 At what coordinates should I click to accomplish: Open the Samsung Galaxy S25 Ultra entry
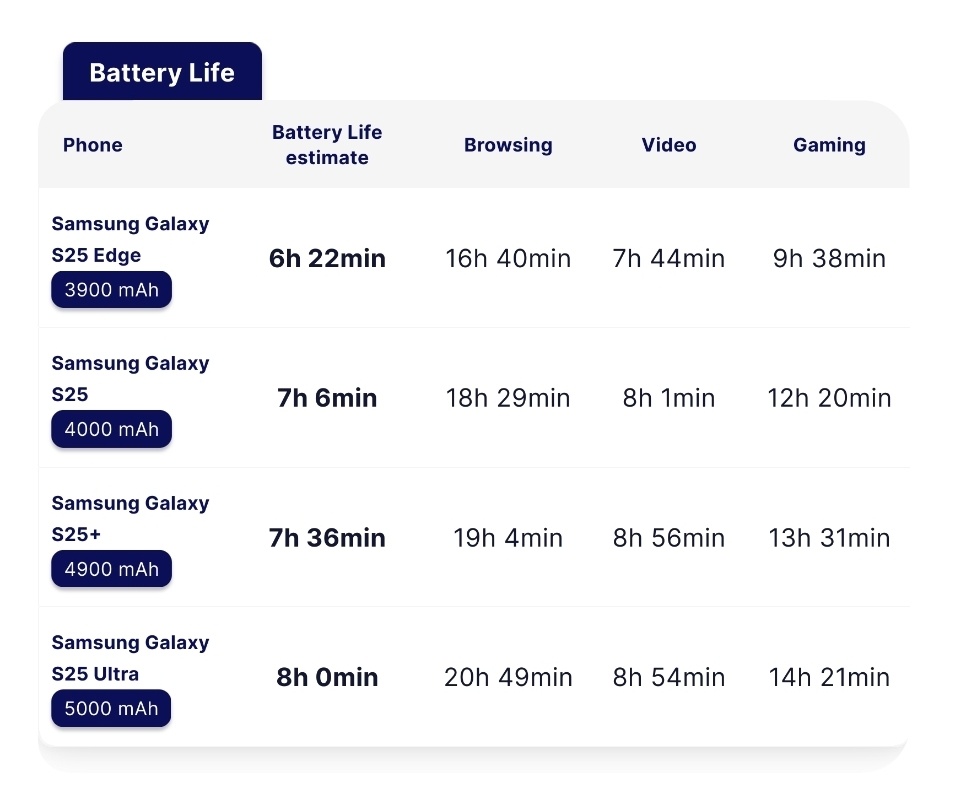tap(130, 658)
